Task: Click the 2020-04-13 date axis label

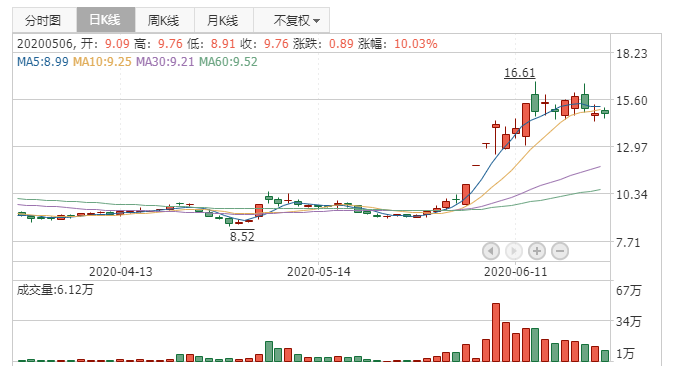Action: [x=121, y=272]
